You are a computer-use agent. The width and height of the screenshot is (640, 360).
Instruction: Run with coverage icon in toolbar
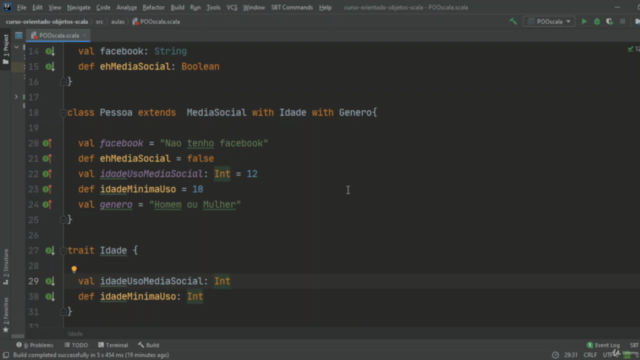click(609, 21)
